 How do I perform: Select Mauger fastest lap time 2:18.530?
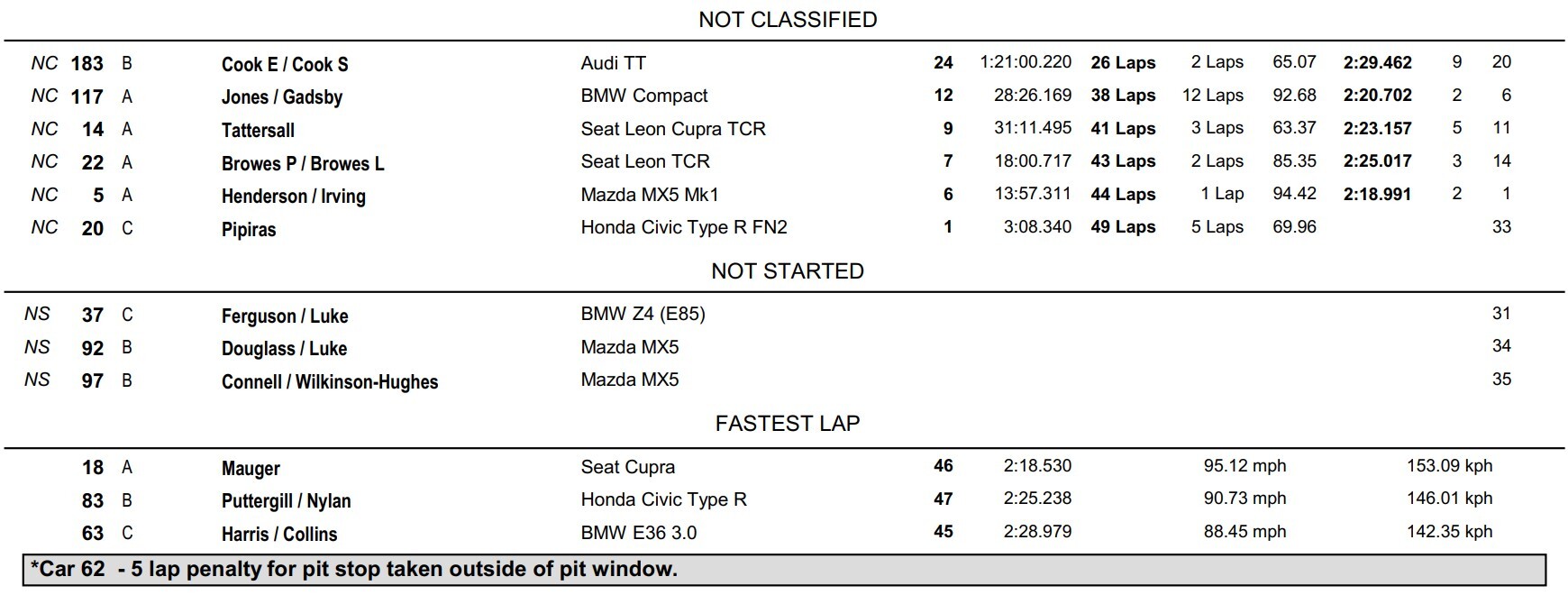(1037, 466)
